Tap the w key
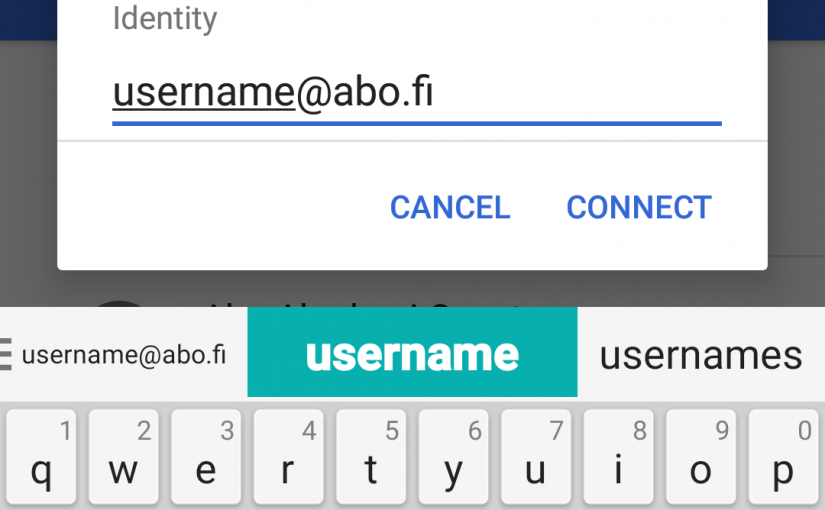 (x=124, y=457)
